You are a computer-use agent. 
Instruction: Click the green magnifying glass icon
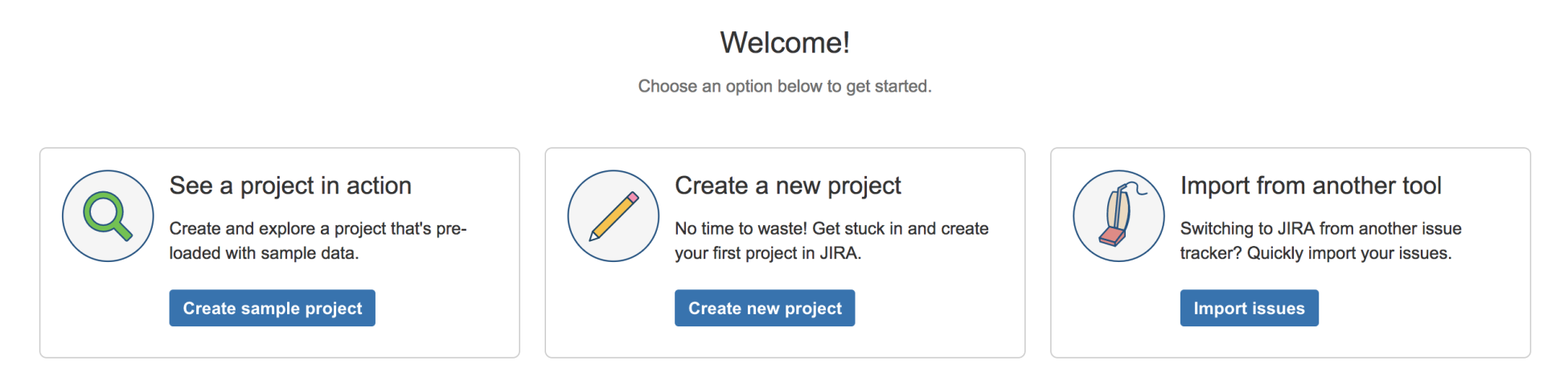(108, 215)
